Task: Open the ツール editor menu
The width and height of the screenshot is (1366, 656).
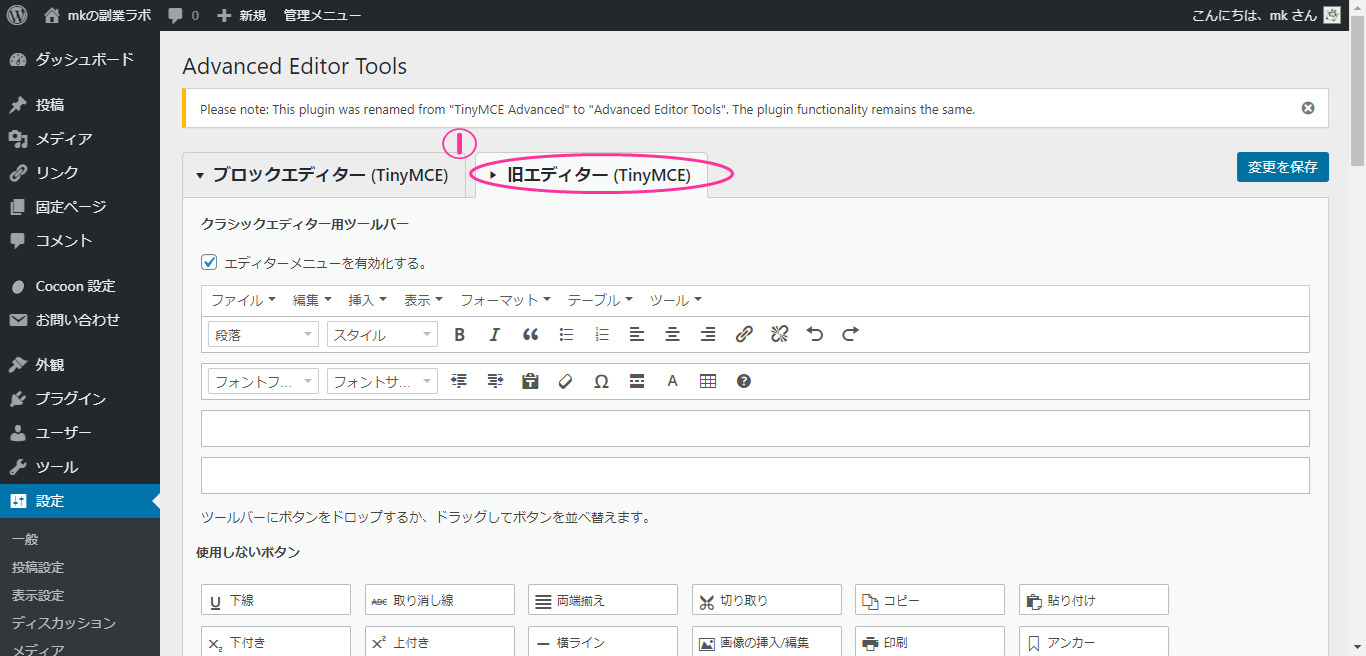Action: click(x=676, y=300)
